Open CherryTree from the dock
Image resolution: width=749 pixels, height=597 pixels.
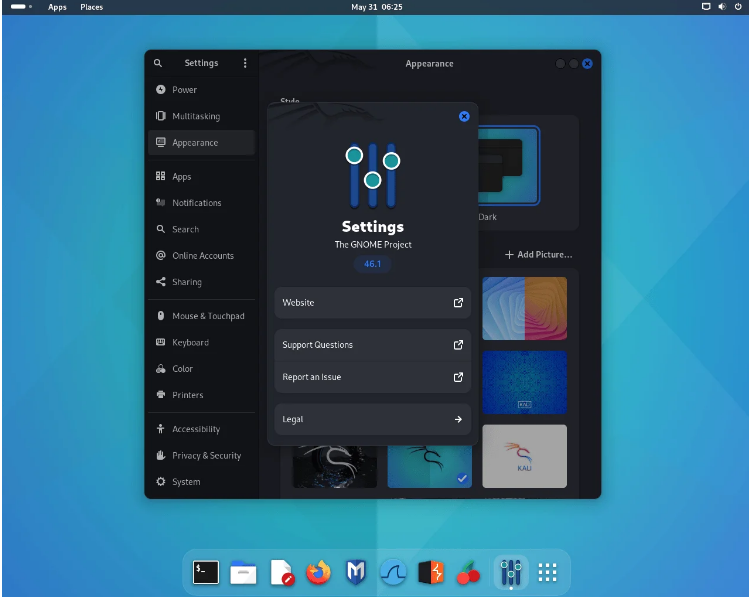tap(468, 572)
